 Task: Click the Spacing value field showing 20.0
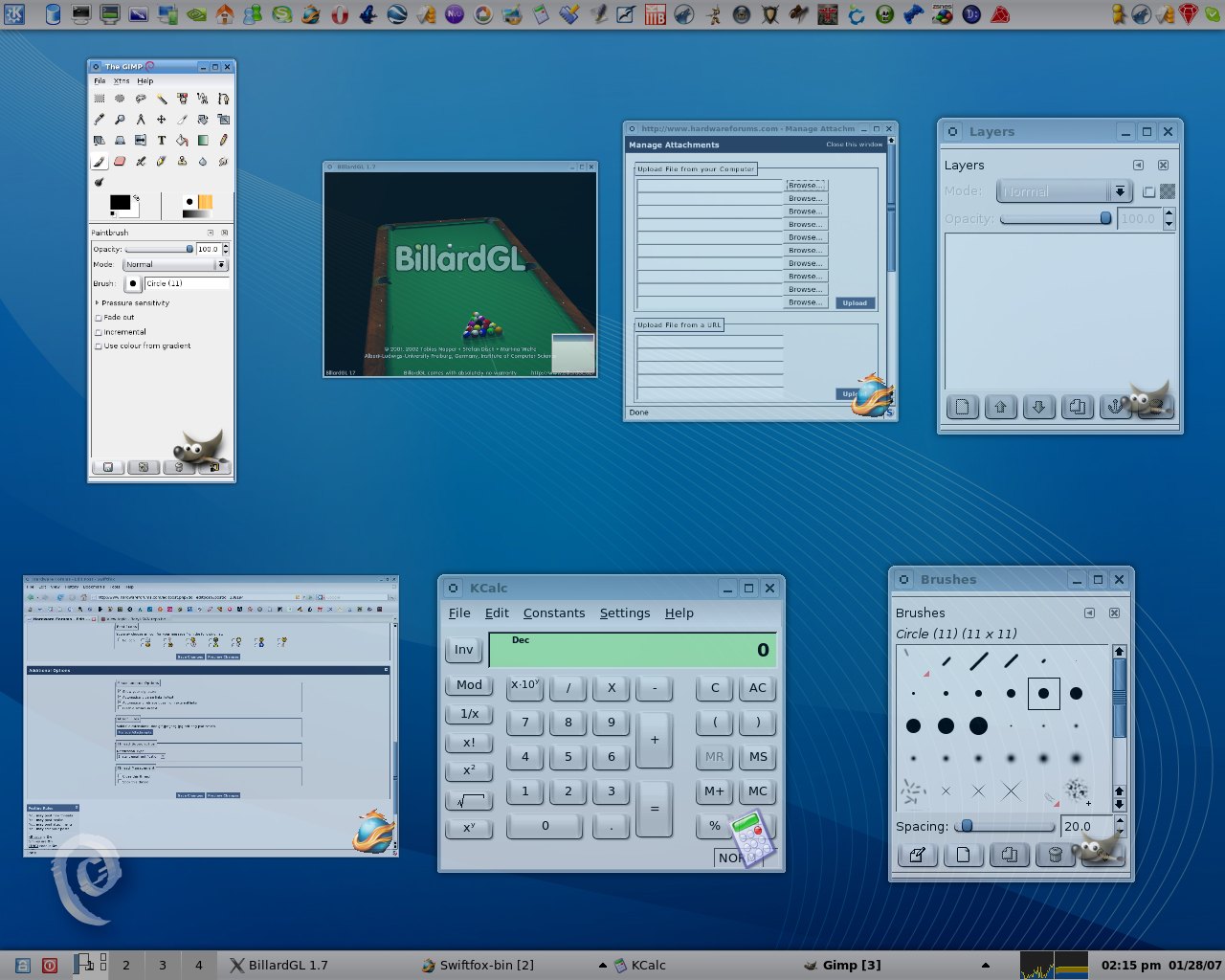pyautogui.click(x=1087, y=826)
